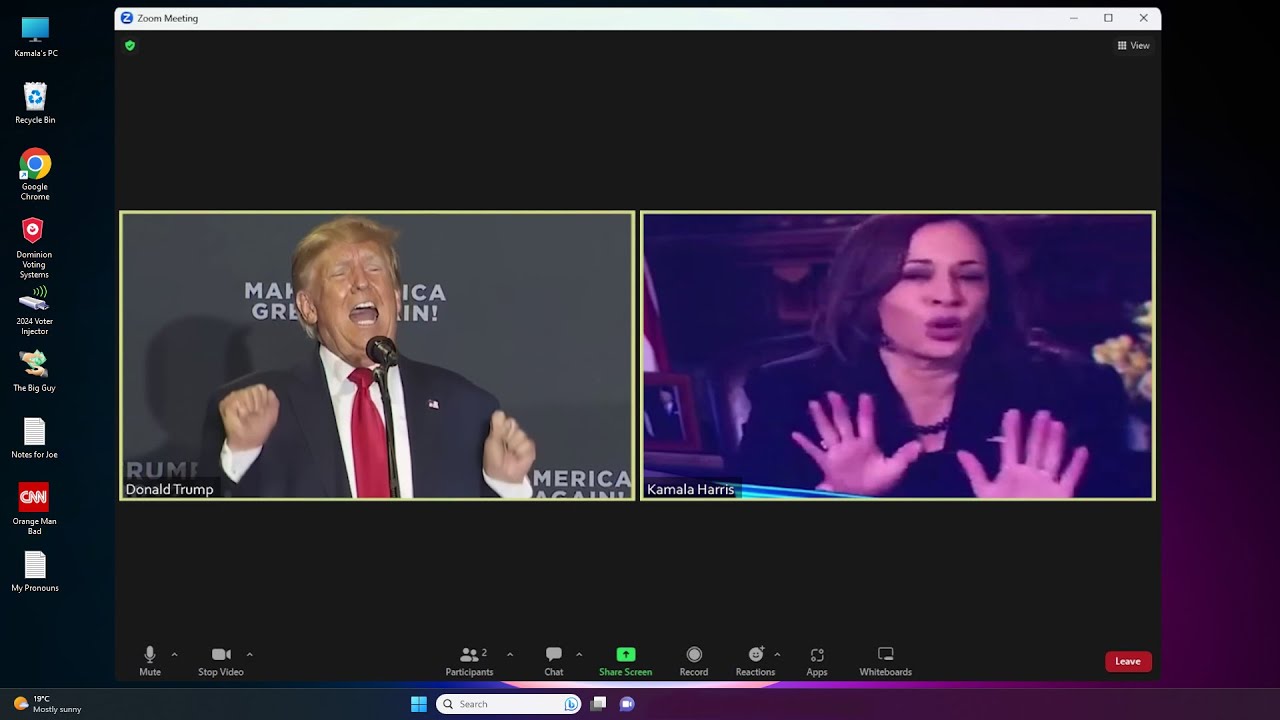
Task: Minimize the Zoom Meeting window
Action: pos(1074,18)
